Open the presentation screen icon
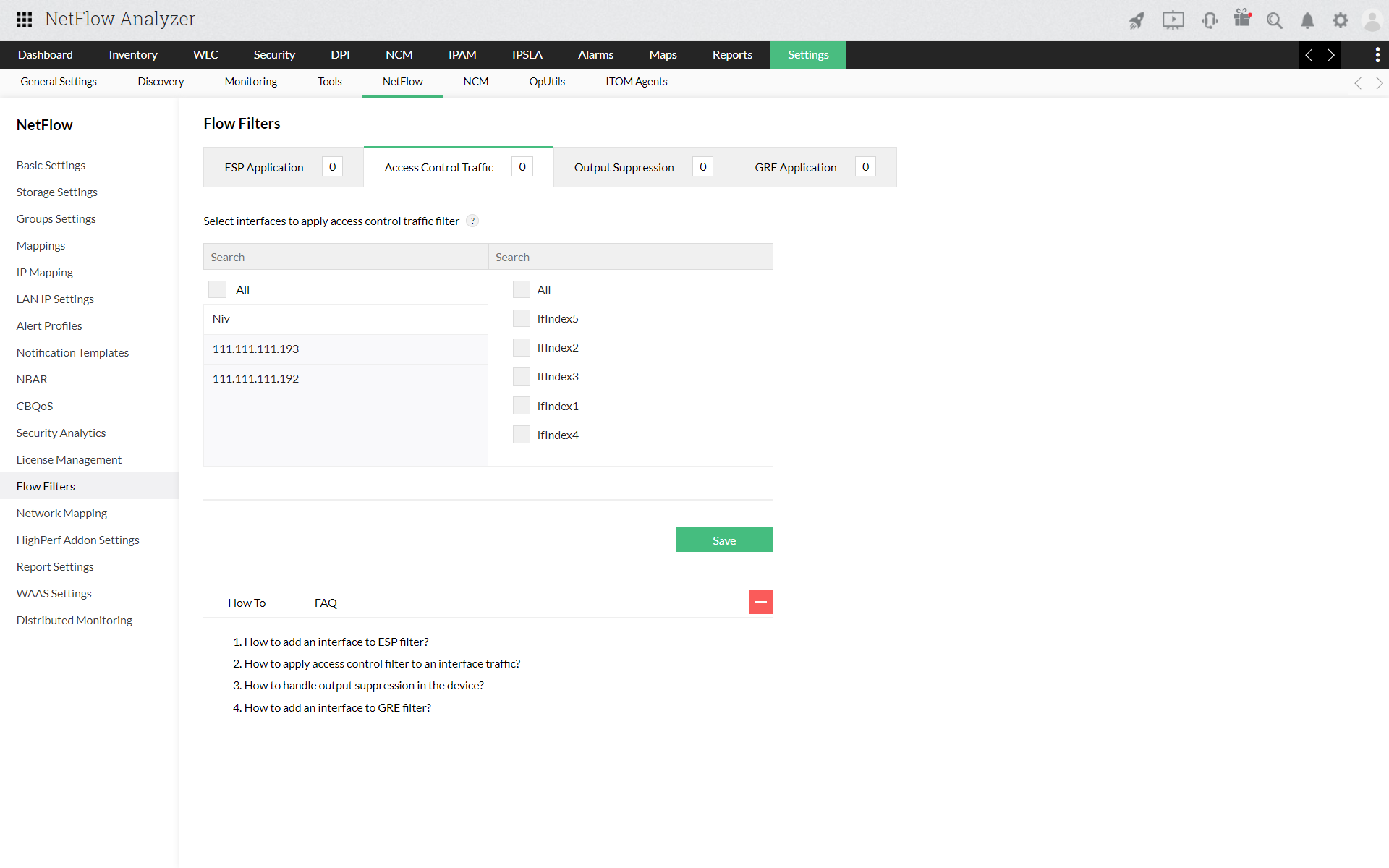The image size is (1389, 868). 1173,20
